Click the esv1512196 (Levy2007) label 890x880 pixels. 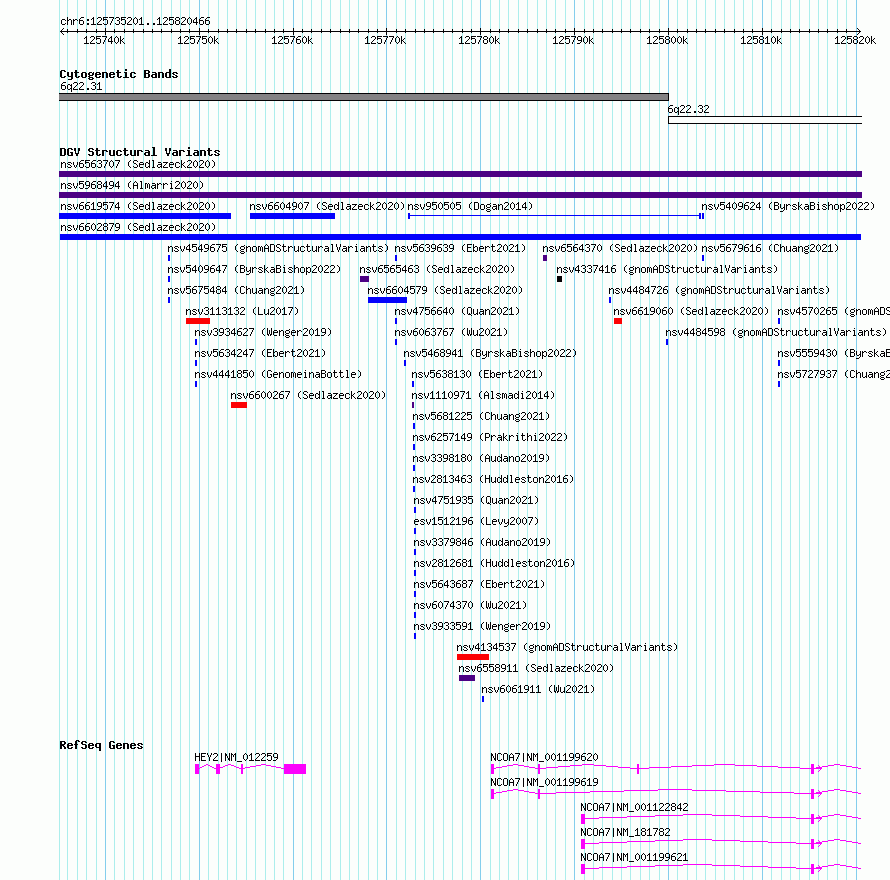476,521
